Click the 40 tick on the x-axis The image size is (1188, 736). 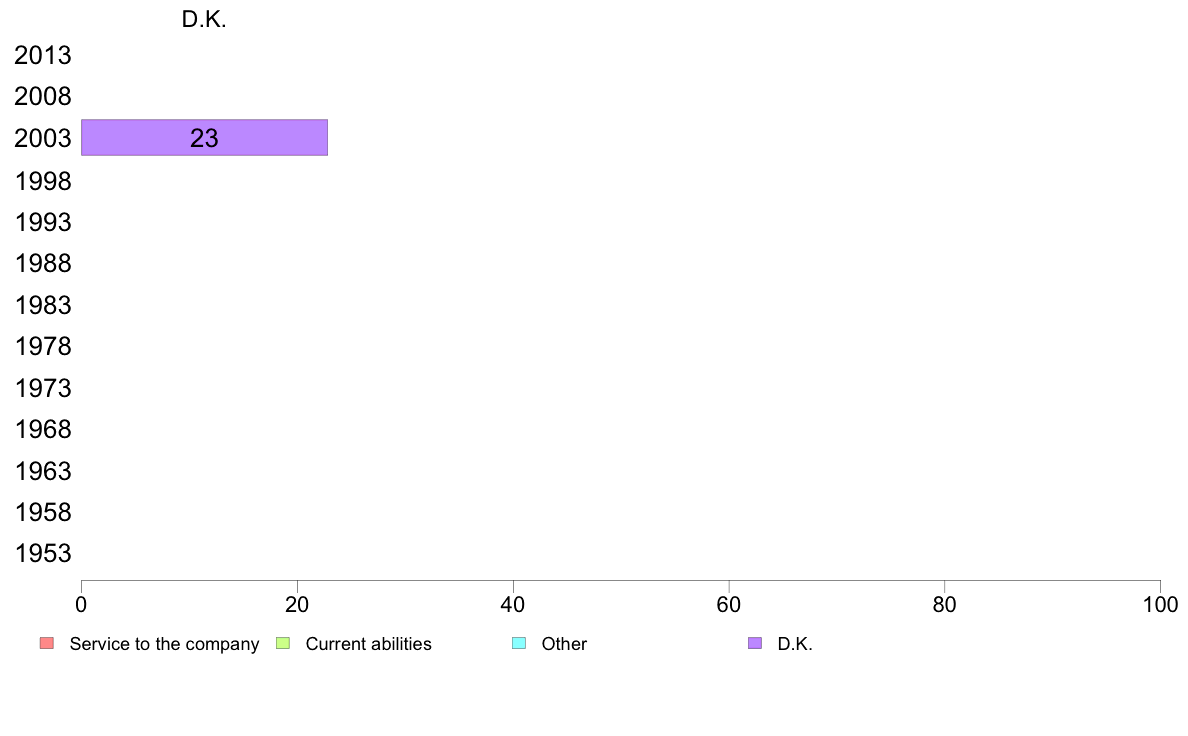point(513,604)
